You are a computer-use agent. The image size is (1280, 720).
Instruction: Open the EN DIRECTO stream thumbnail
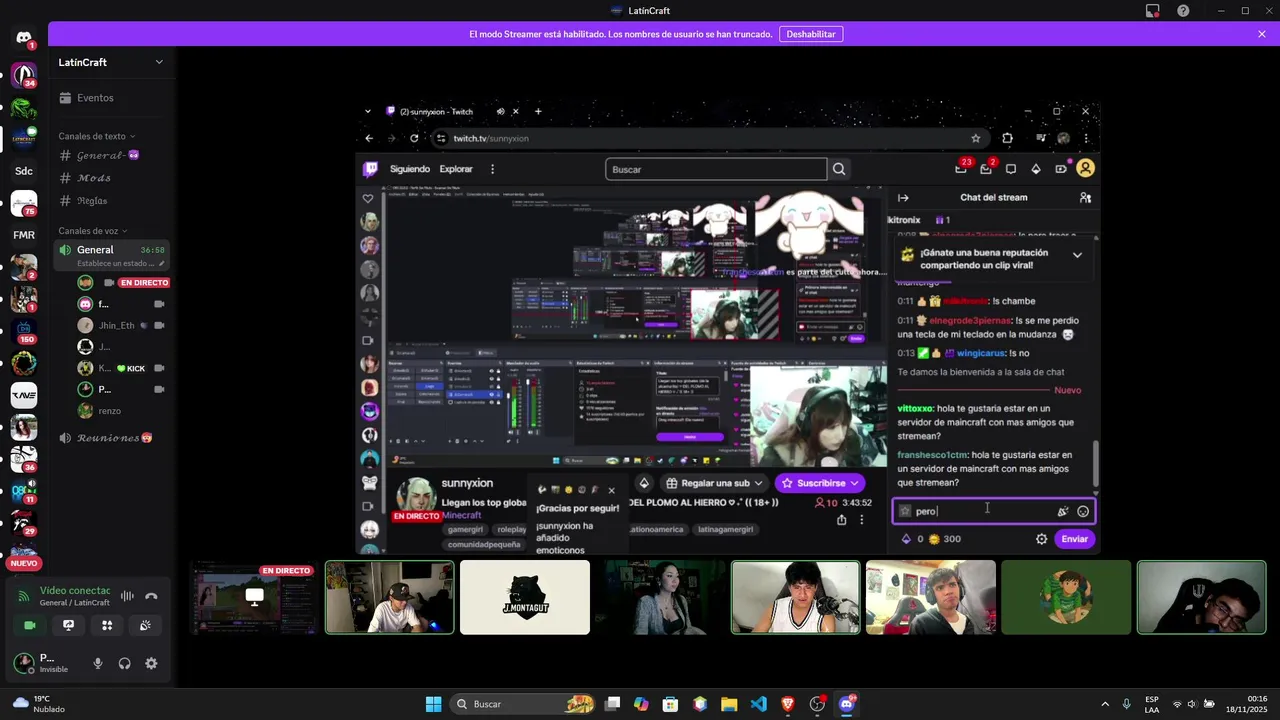[255, 597]
